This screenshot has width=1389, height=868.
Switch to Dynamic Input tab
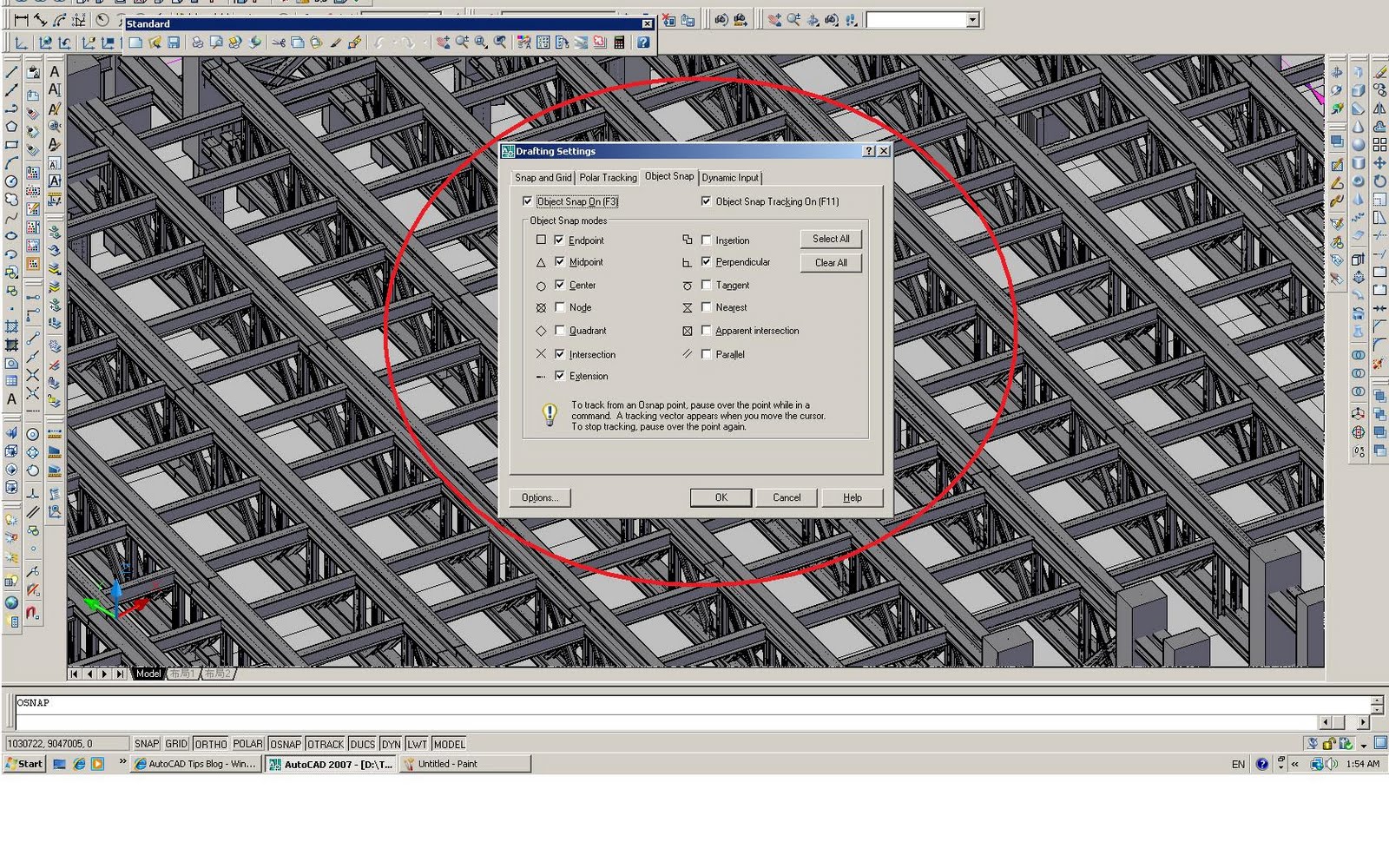(x=730, y=177)
